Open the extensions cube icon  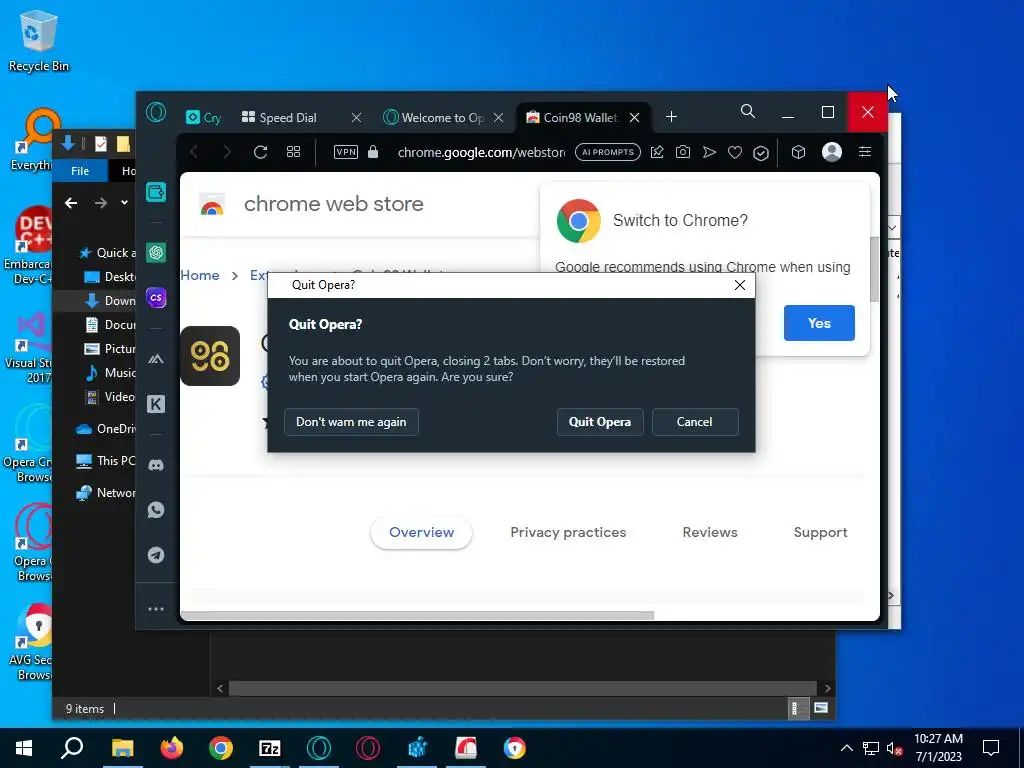click(798, 152)
